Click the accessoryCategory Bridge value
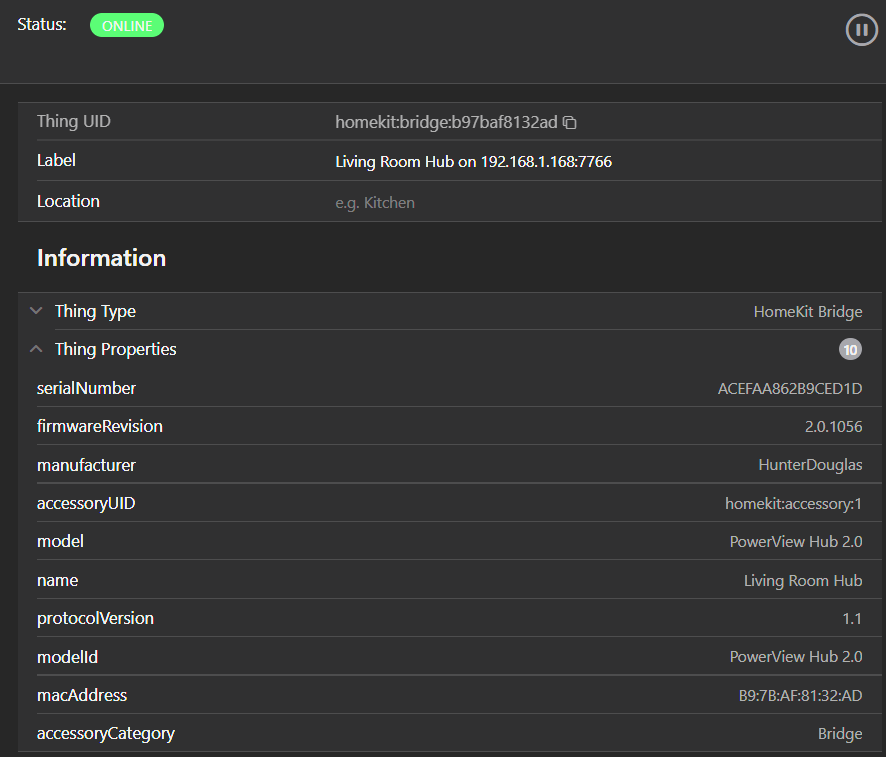 tap(839, 734)
